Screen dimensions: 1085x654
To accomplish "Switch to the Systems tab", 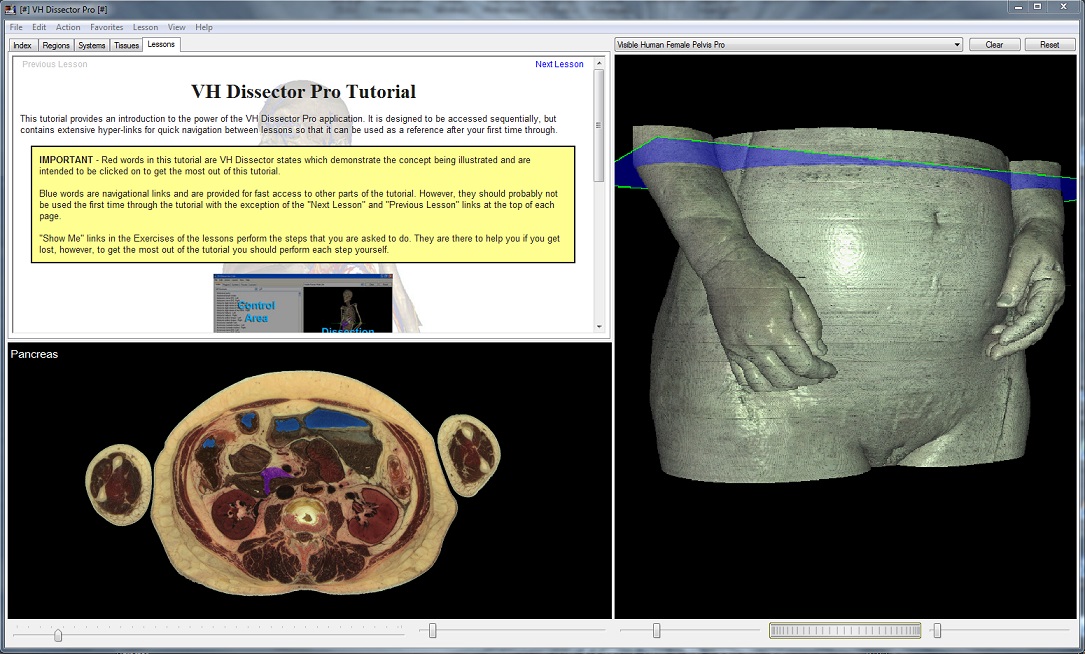I will 92,45.
